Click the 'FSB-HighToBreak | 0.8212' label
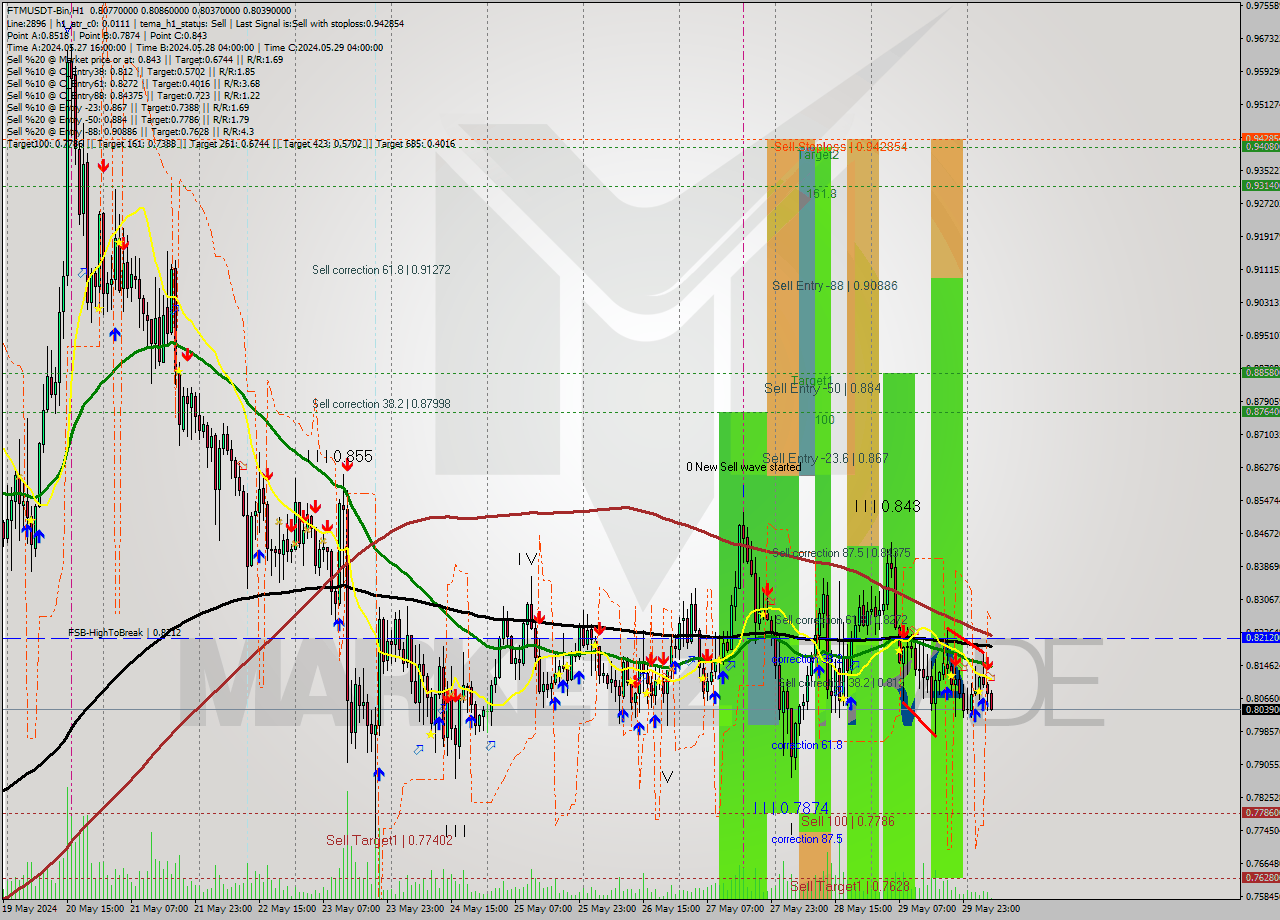This screenshot has height=920, width=1280. [x=125, y=633]
